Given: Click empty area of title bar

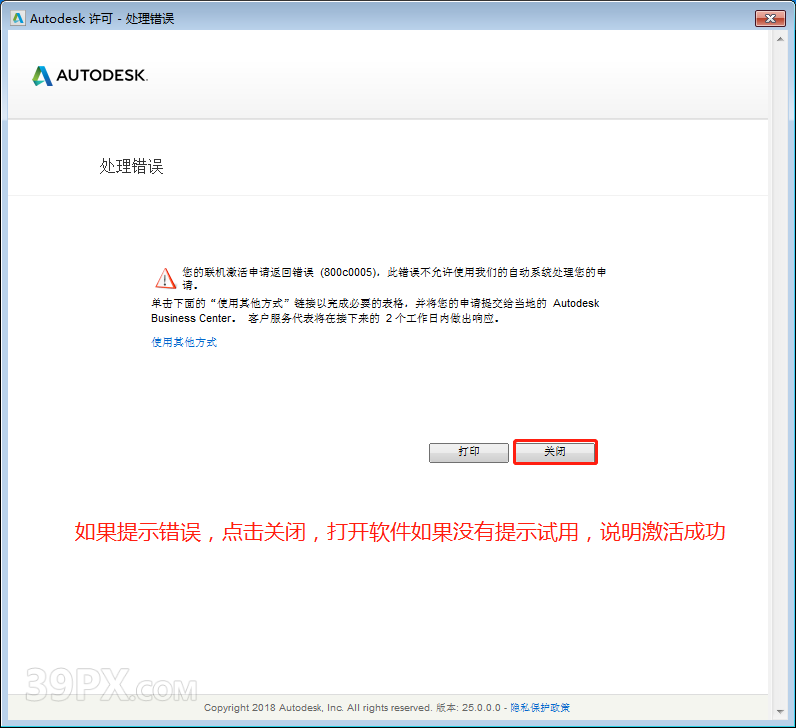Looking at the screenshot, I should click(x=450, y=18).
